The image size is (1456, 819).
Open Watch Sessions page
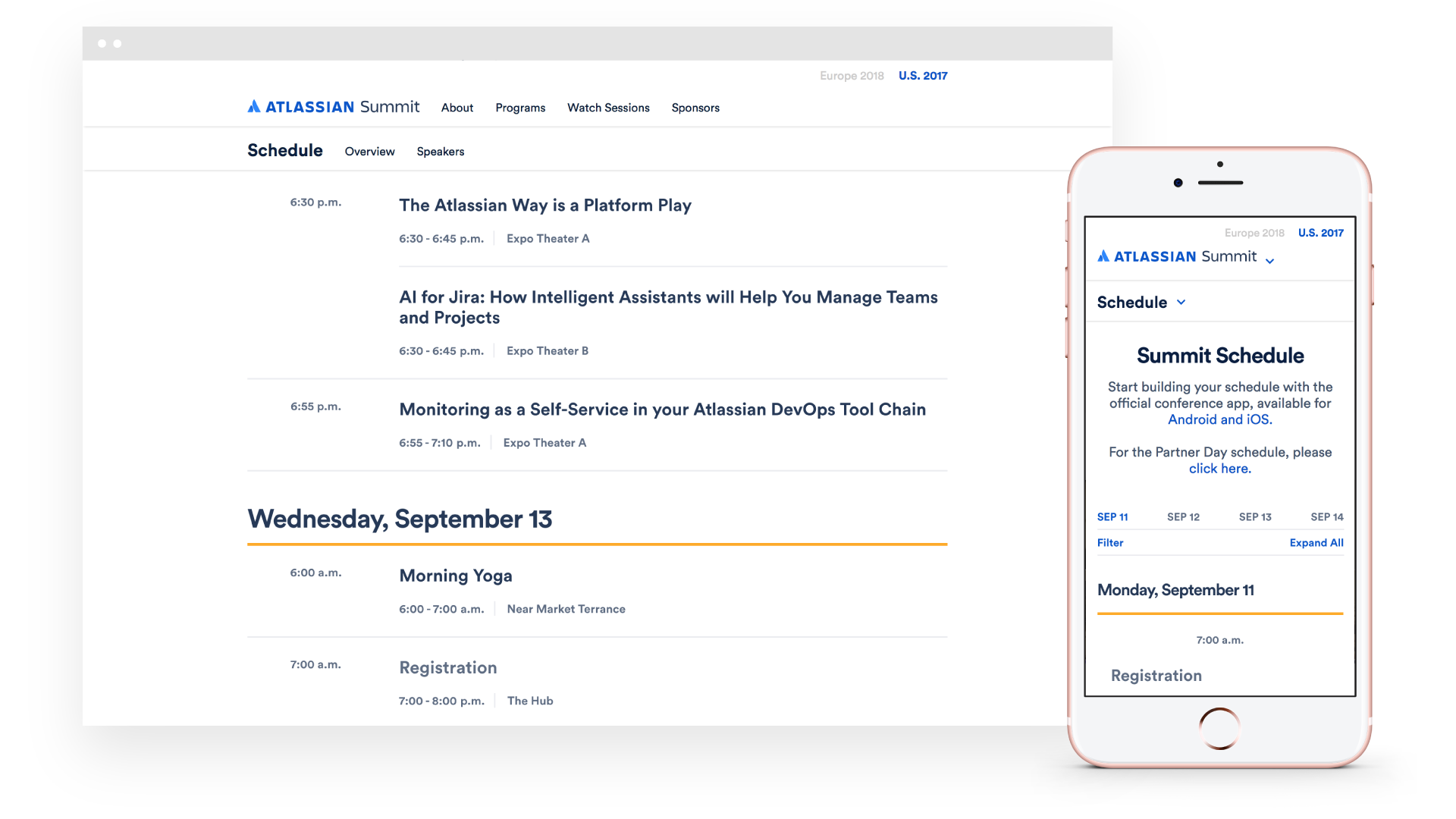(x=608, y=108)
